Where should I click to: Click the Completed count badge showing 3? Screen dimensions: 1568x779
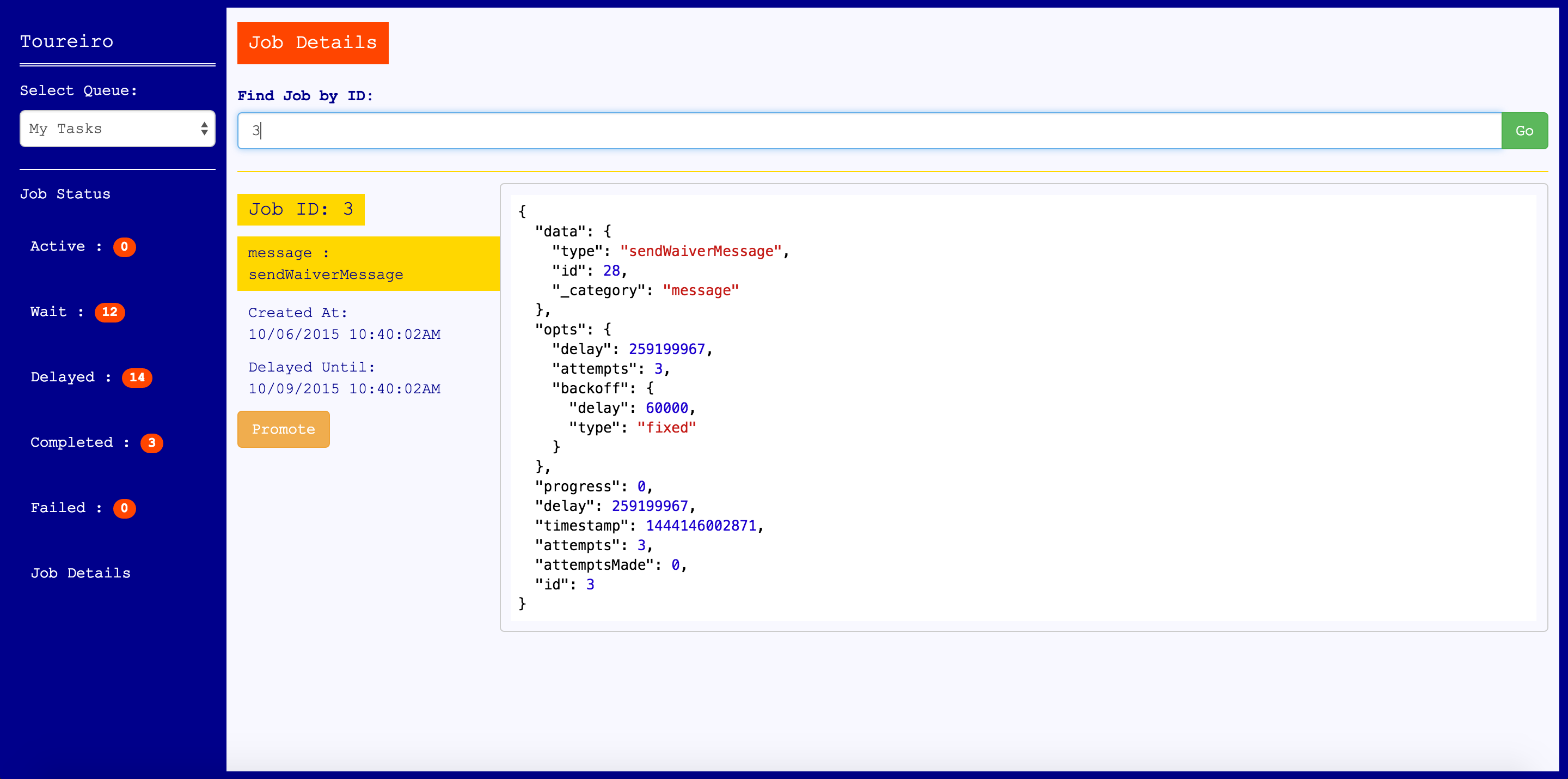tap(151, 443)
